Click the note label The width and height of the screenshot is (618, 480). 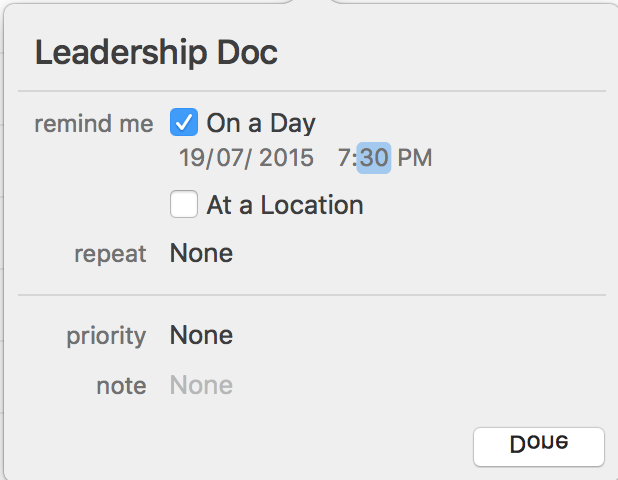click(x=121, y=386)
